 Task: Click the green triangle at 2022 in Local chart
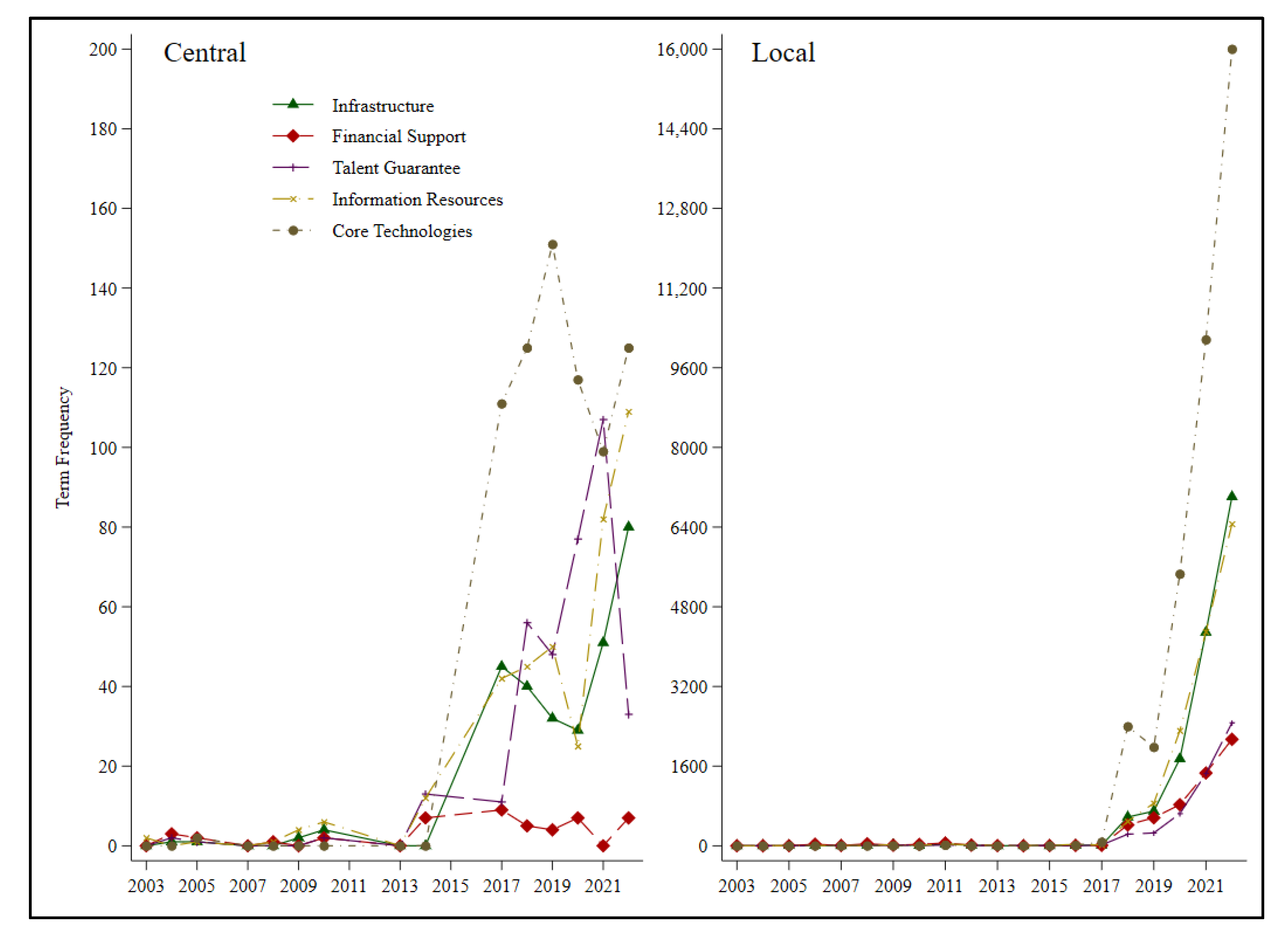point(1232,496)
